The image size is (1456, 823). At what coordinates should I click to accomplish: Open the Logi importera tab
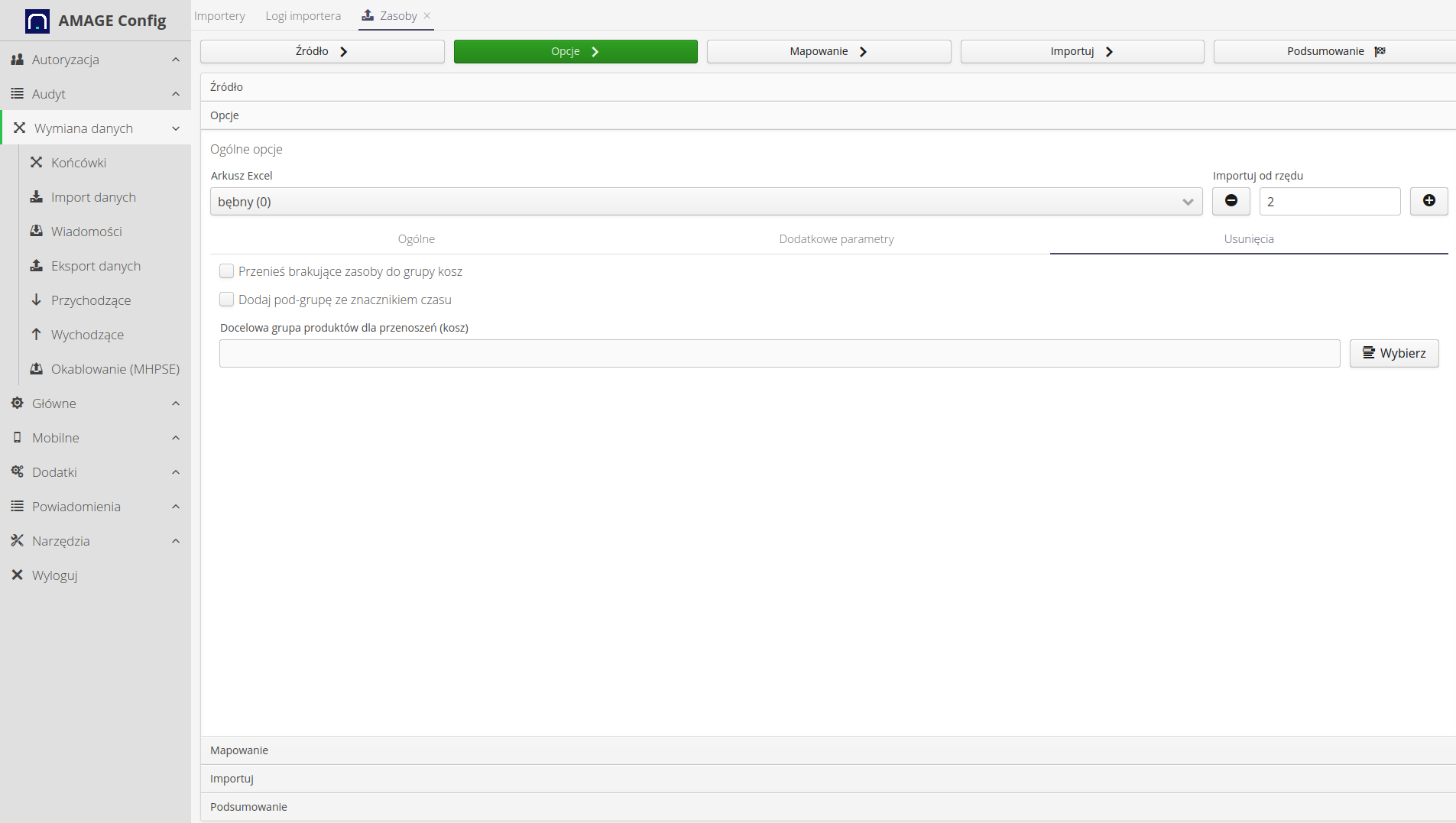(303, 16)
